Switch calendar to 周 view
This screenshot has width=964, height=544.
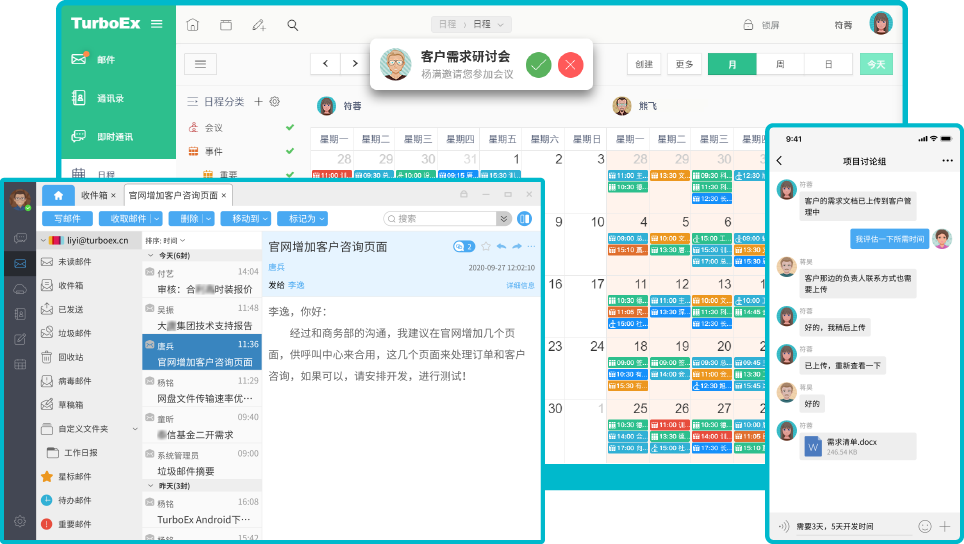tap(780, 64)
